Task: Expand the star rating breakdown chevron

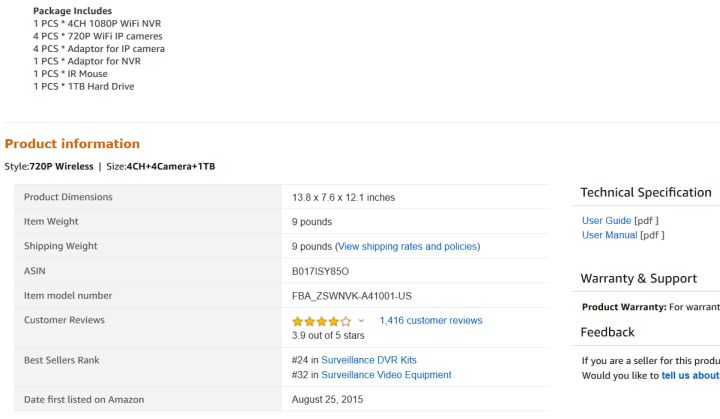Action: [361, 321]
